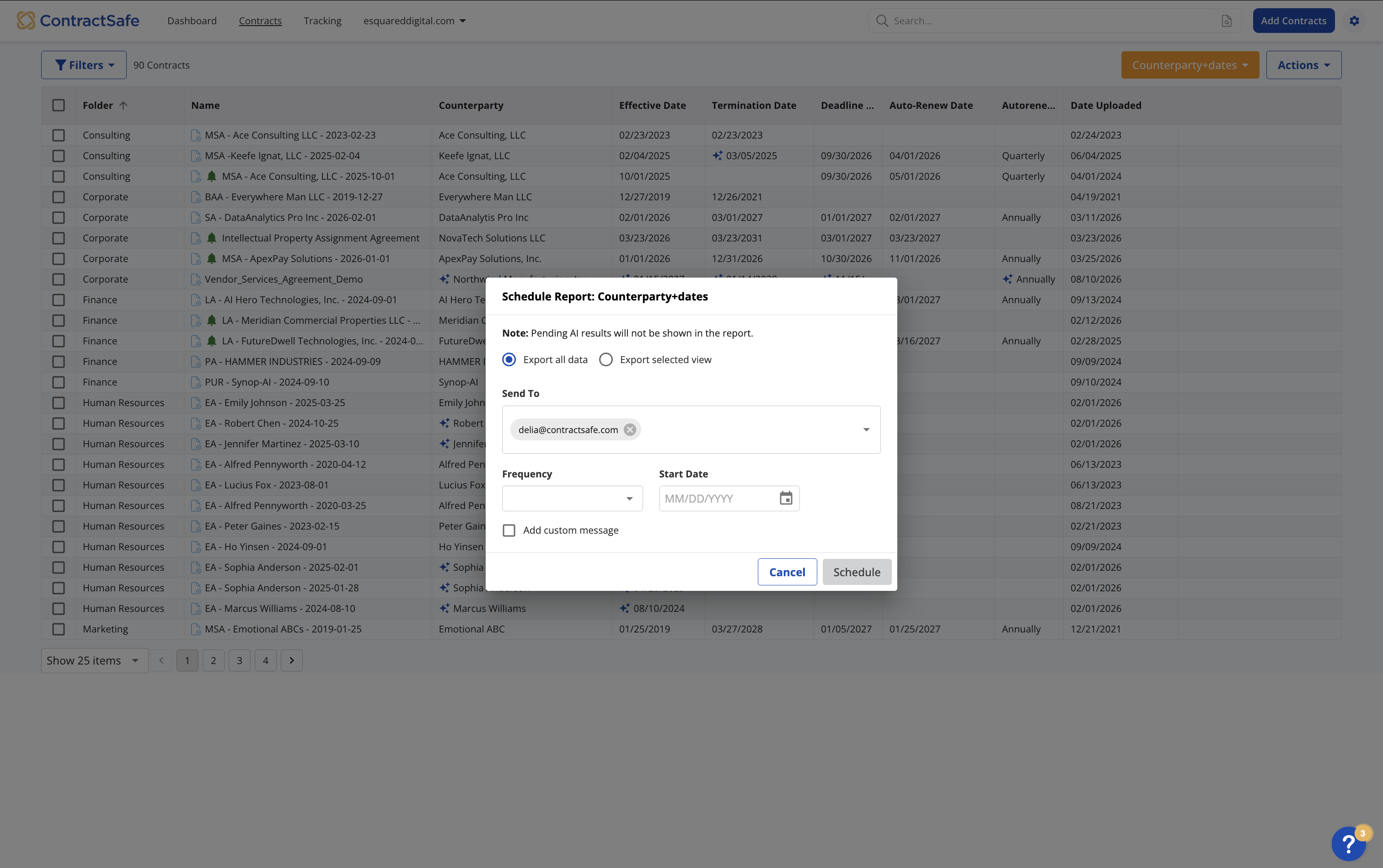1383x868 pixels.
Task: Click bell icon on LA - Meridian Commercial Properties
Action: pos(211,320)
